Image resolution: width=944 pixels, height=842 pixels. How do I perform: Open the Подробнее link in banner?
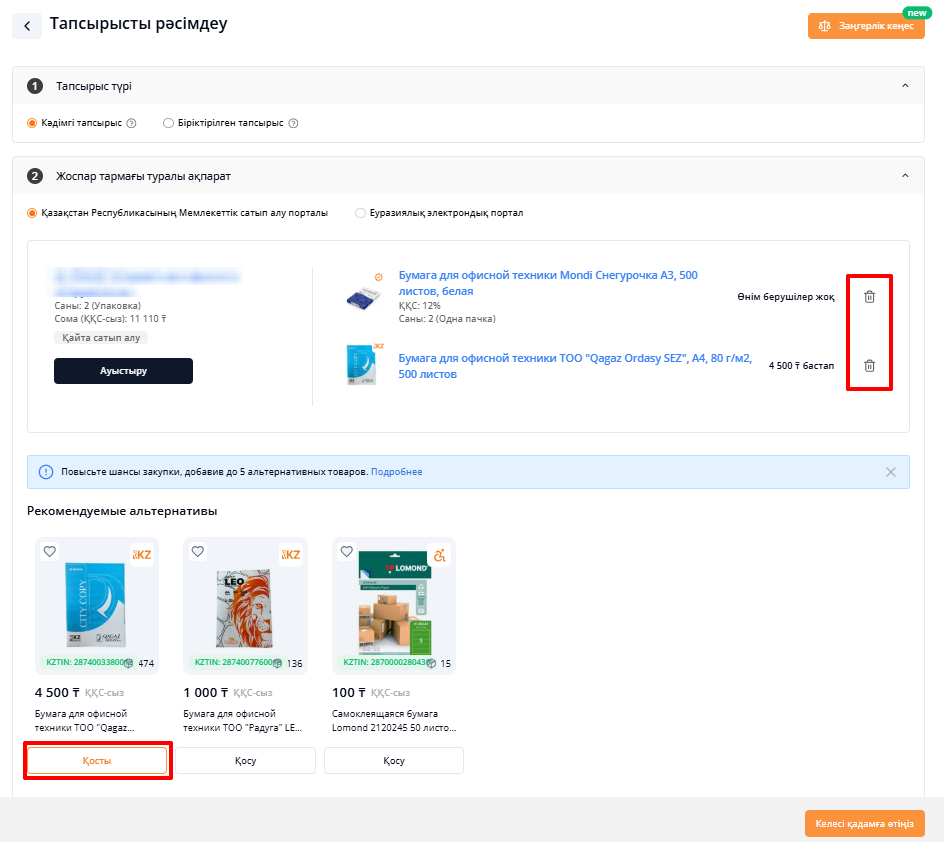(396, 472)
